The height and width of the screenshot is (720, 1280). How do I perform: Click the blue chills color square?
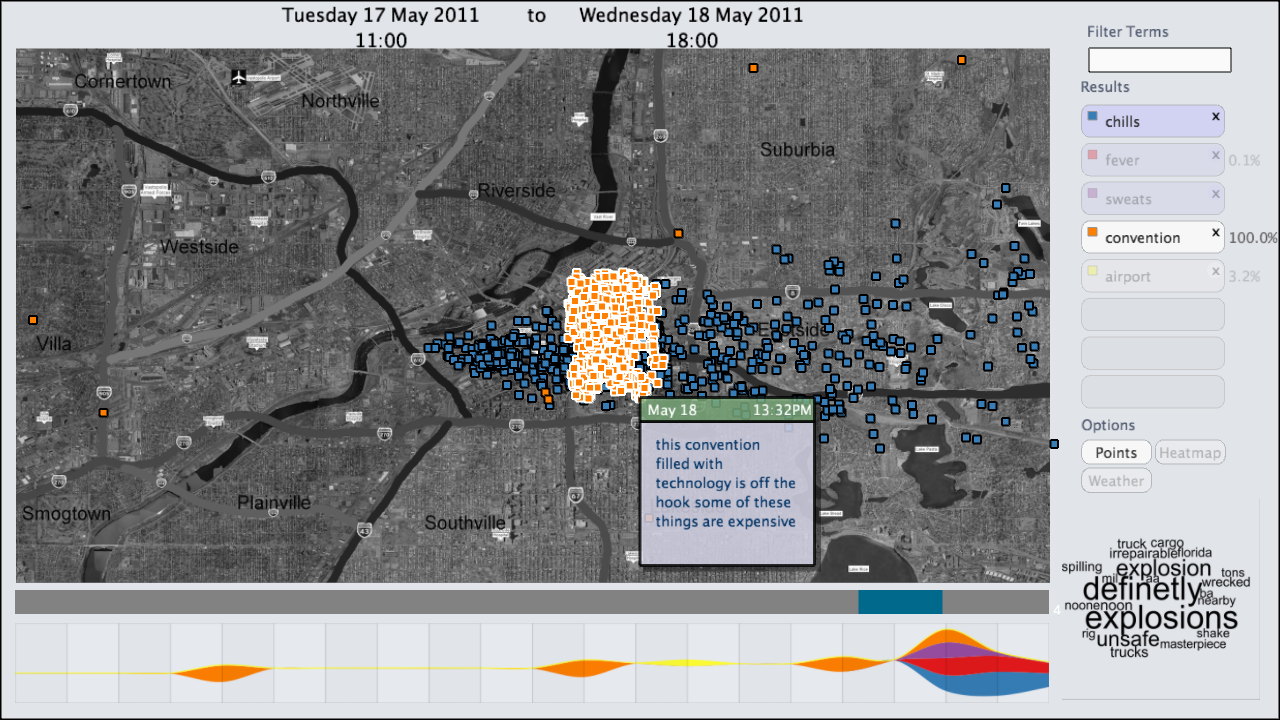pos(1092,117)
